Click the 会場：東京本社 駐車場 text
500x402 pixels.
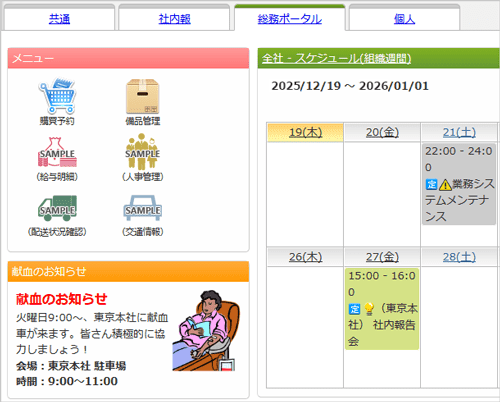coord(71,366)
